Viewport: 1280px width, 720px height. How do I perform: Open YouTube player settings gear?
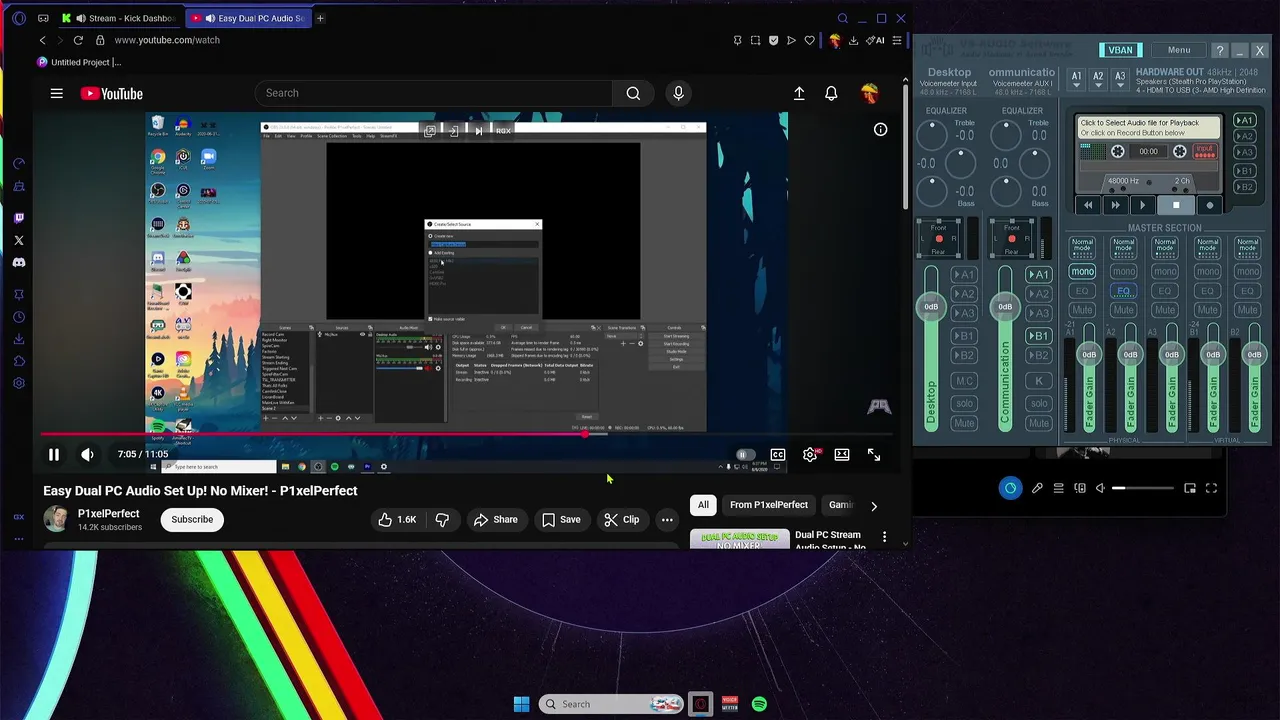[x=810, y=455]
